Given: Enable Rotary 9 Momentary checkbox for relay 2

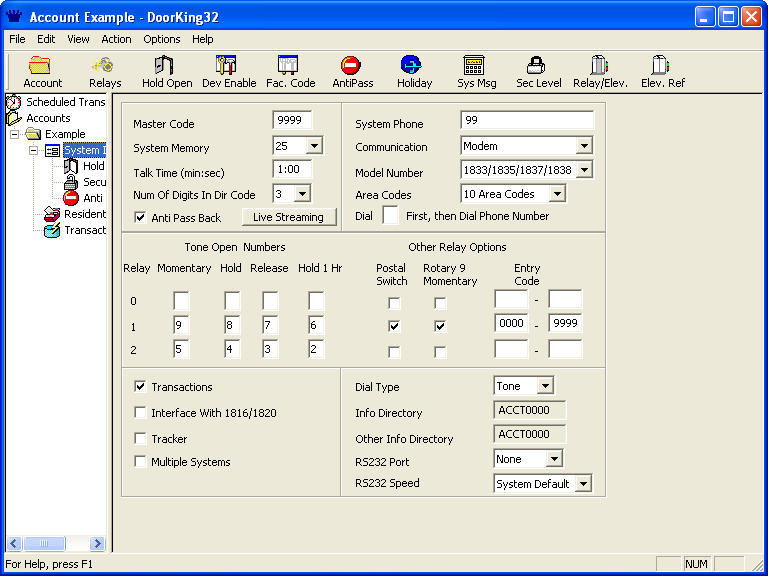Looking at the screenshot, I should 440,352.
